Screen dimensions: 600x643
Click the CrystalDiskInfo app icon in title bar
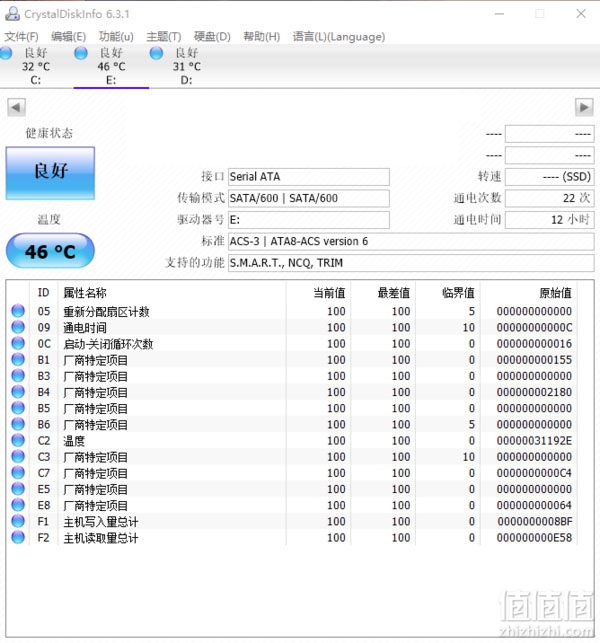(x=12, y=14)
